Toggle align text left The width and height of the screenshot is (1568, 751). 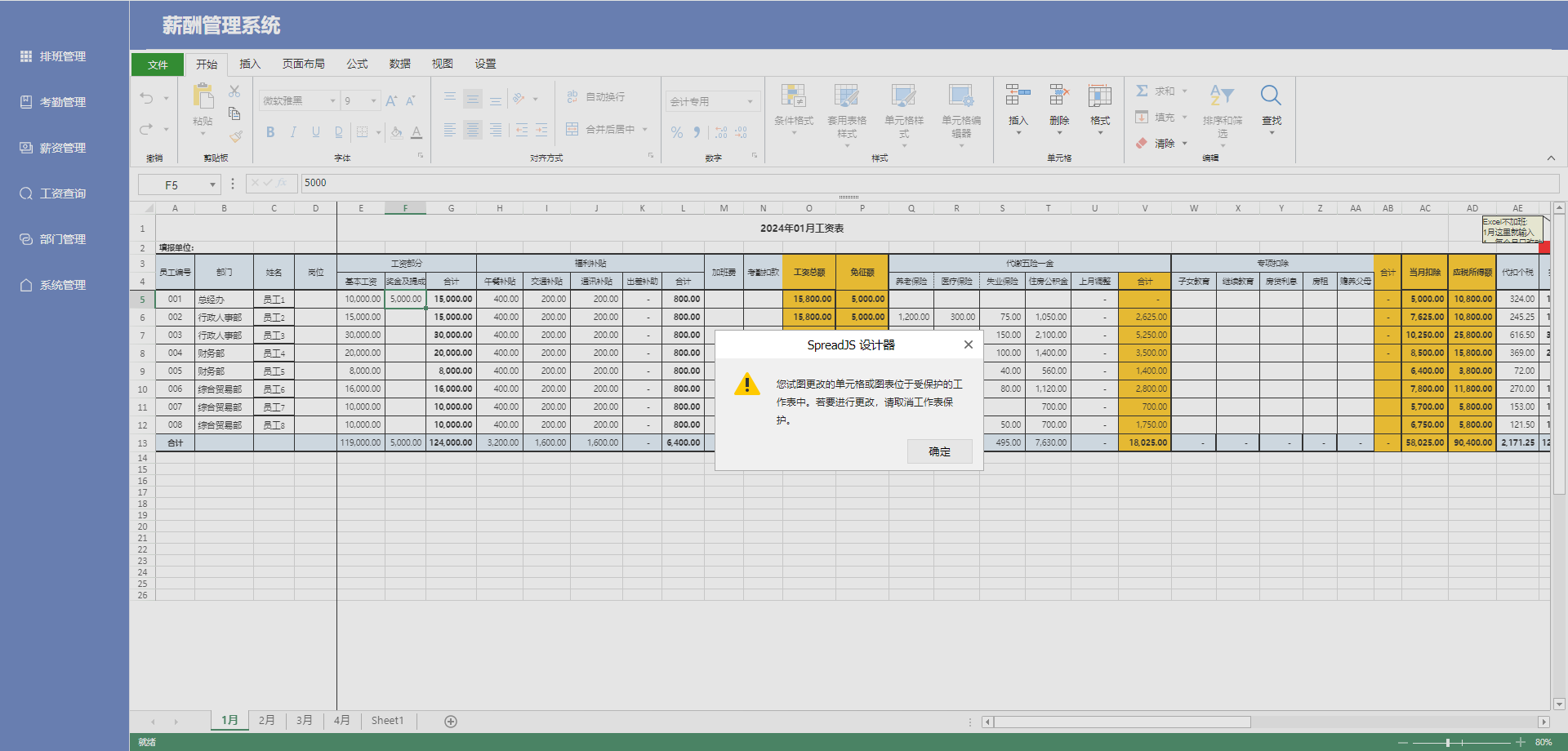[450, 130]
